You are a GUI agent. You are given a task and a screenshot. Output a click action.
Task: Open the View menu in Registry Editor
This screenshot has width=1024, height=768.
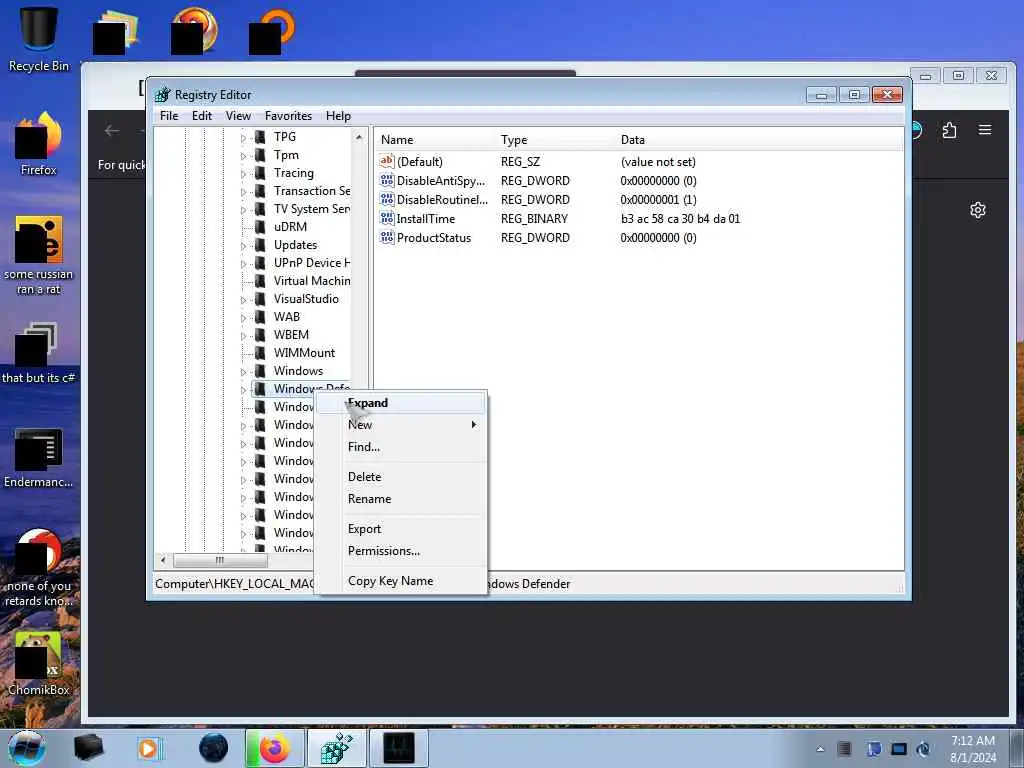(x=238, y=116)
